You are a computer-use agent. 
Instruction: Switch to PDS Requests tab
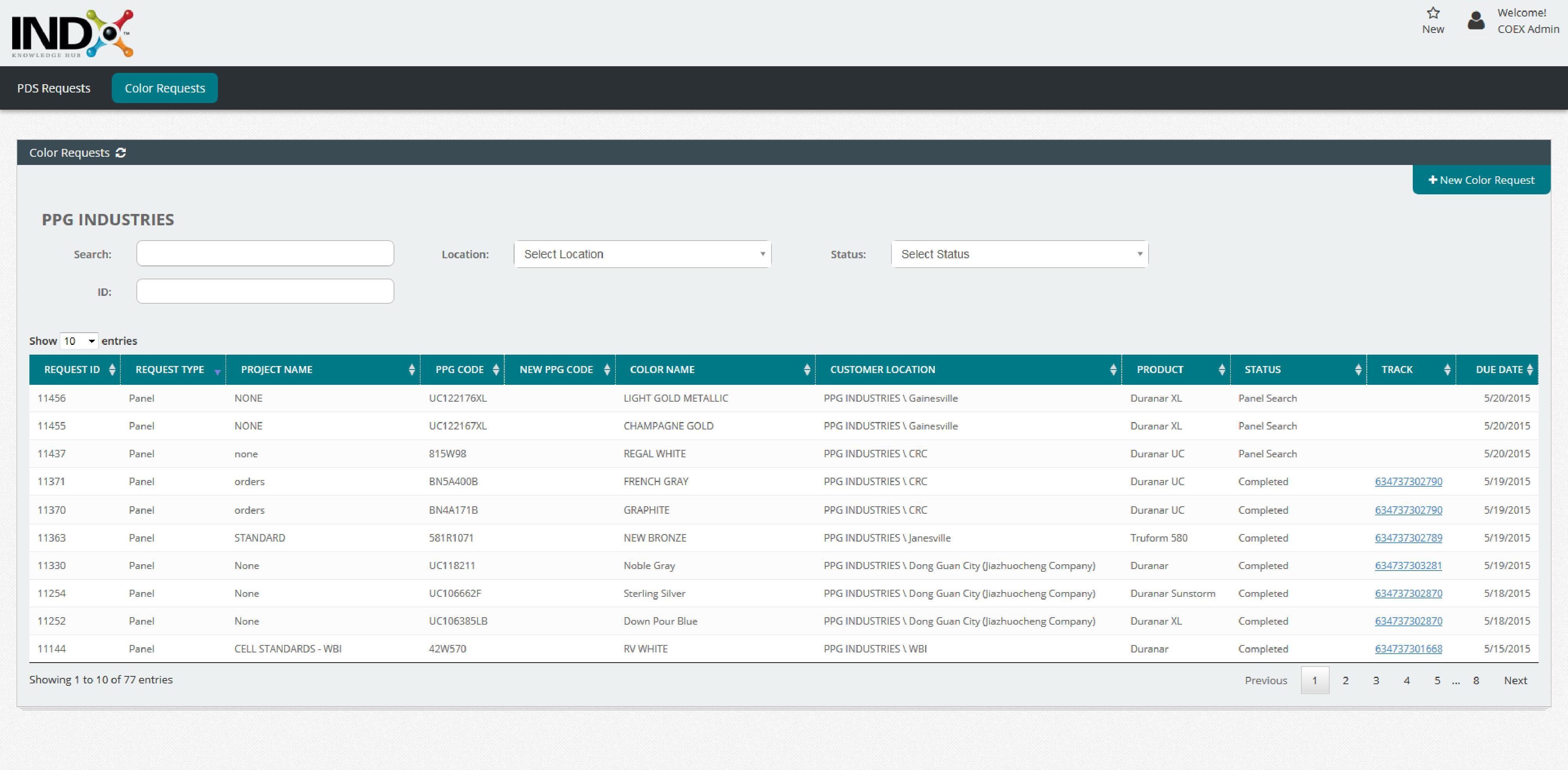tap(54, 88)
